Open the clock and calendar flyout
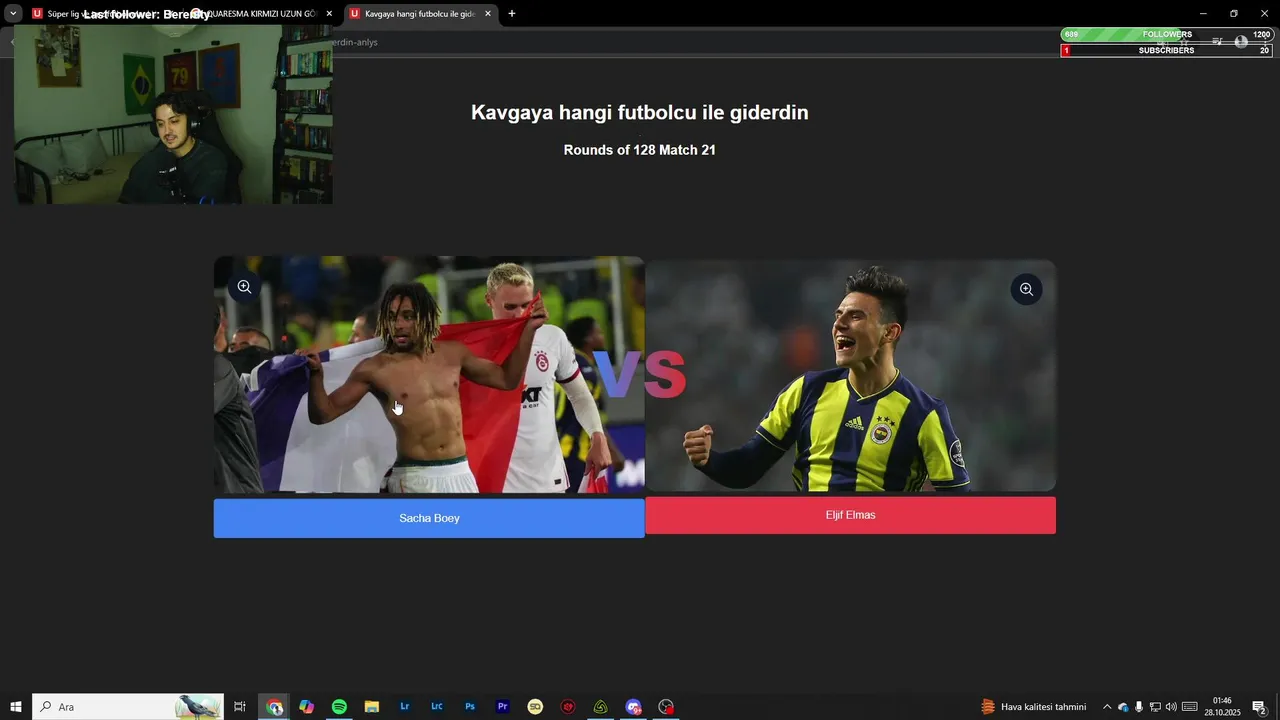This screenshot has width=1280, height=720. point(1222,707)
